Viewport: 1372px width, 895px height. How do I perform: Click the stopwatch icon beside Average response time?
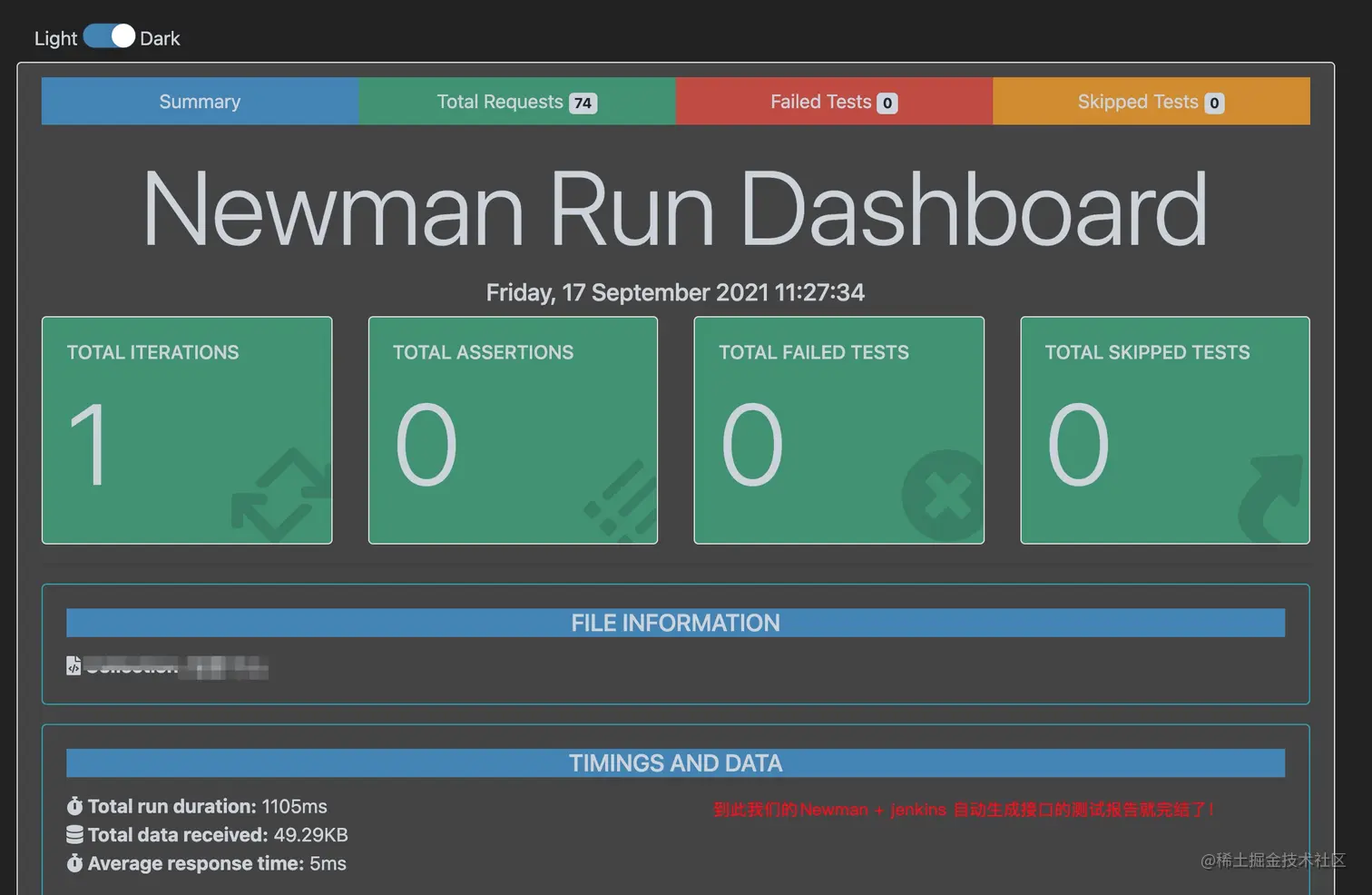coord(74,863)
